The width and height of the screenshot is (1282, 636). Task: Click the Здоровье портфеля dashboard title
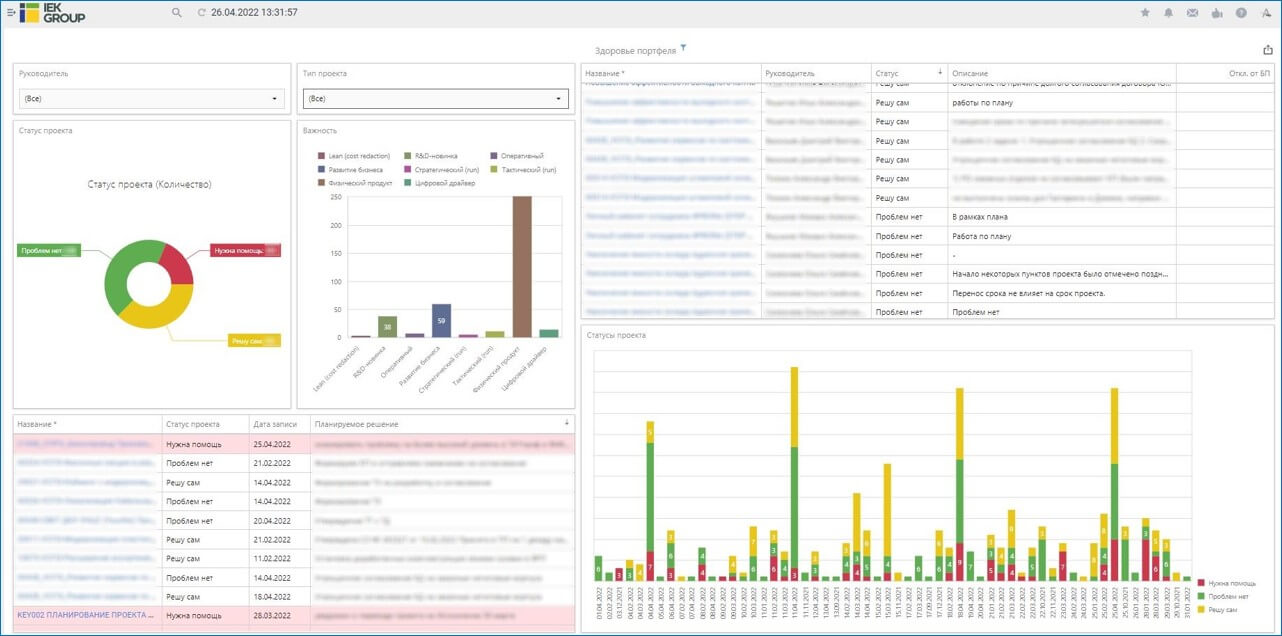click(635, 50)
